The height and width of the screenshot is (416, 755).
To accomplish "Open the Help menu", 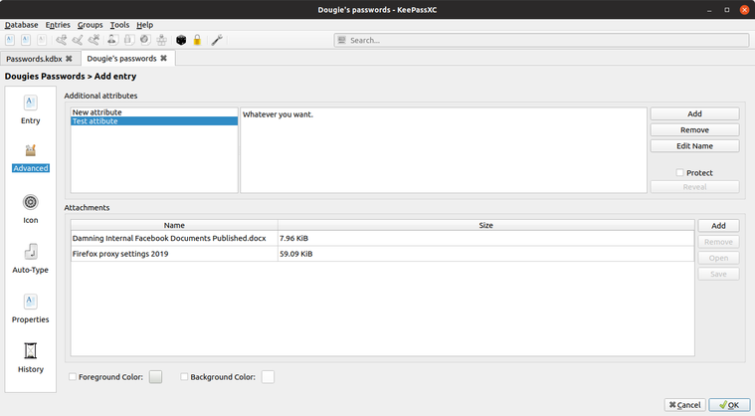I will (x=144, y=25).
